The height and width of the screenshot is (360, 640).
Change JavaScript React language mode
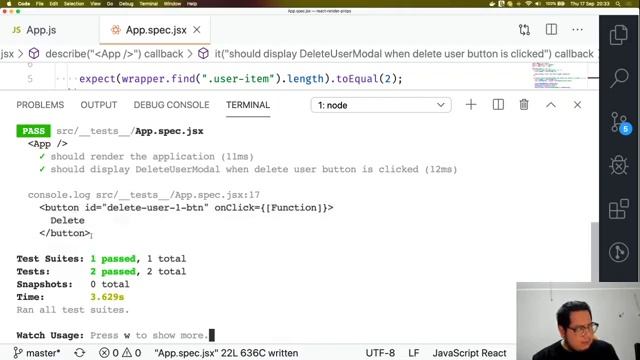(x=469, y=353)
